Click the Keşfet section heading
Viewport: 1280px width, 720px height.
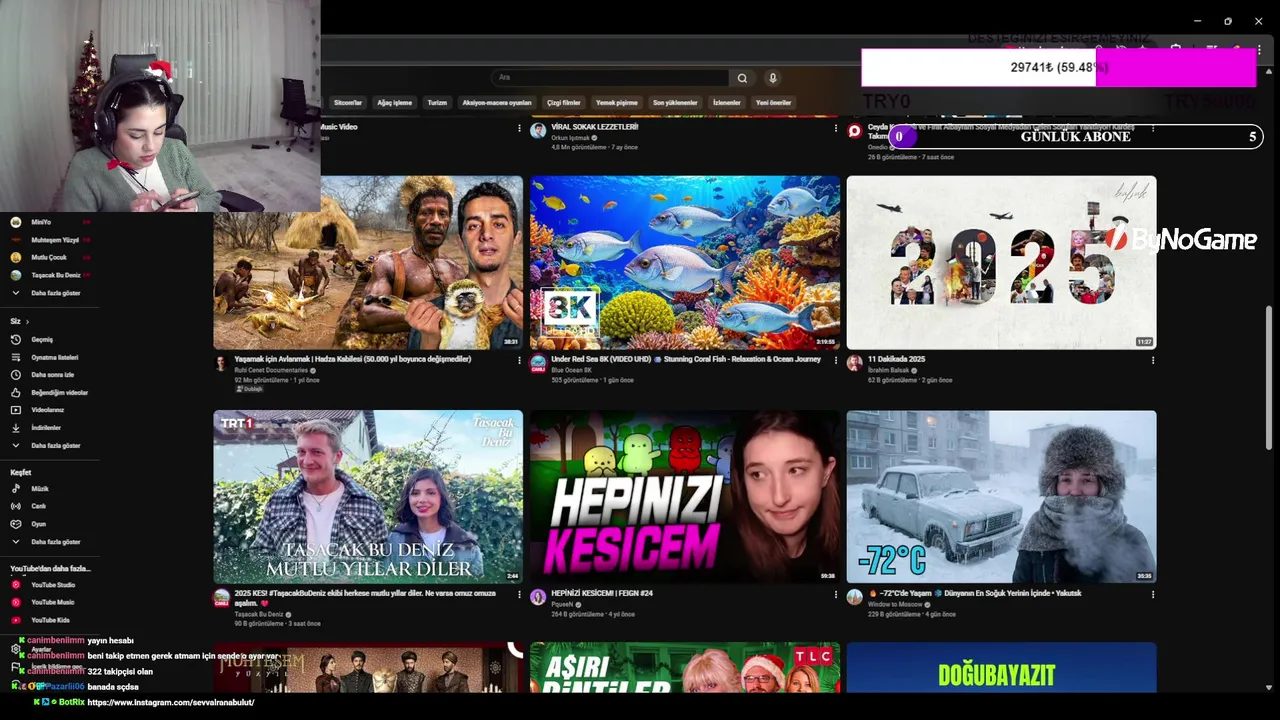coord(21,472)
